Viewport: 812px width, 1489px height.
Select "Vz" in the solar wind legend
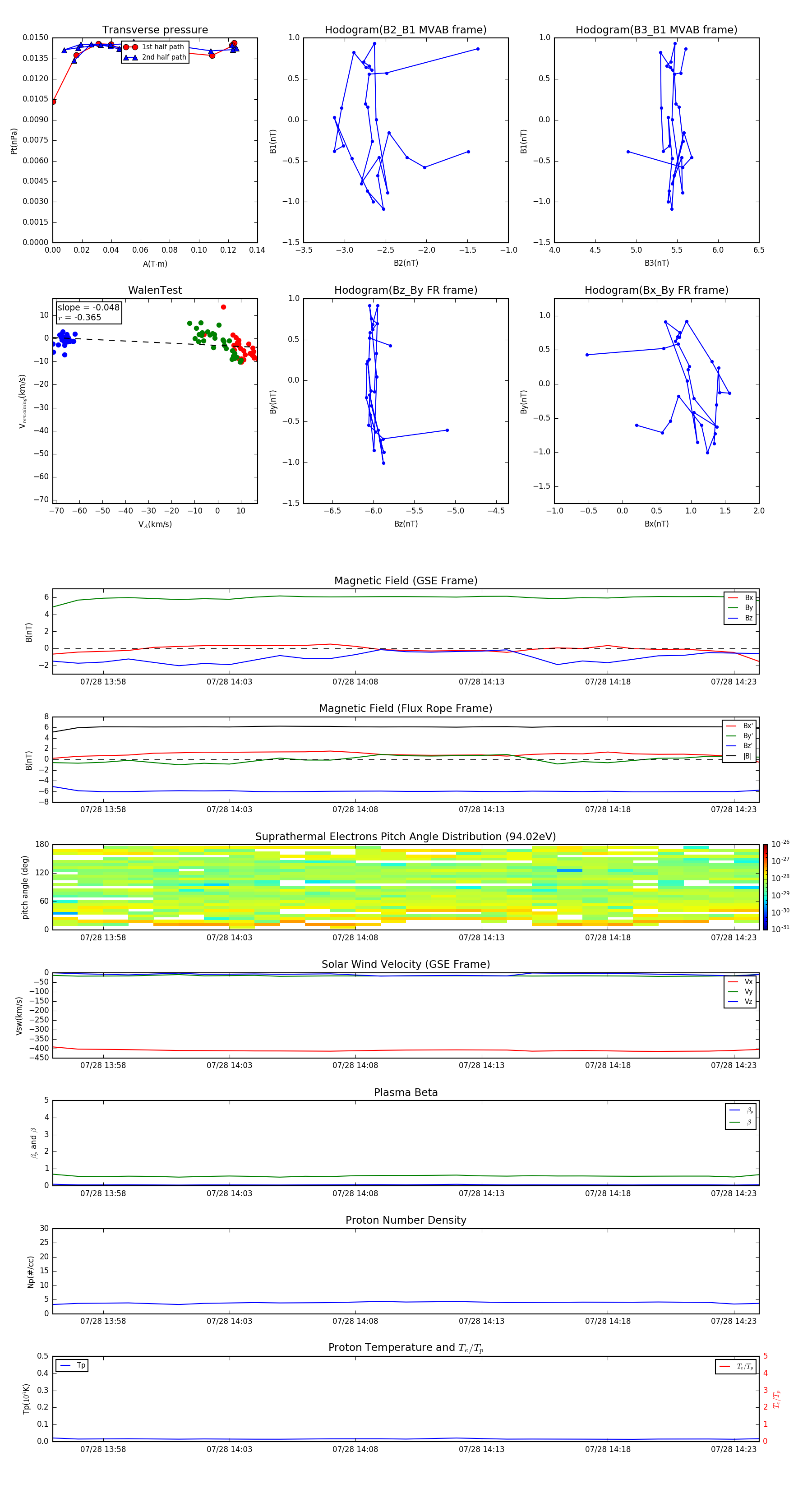(x=741, y=1002)
